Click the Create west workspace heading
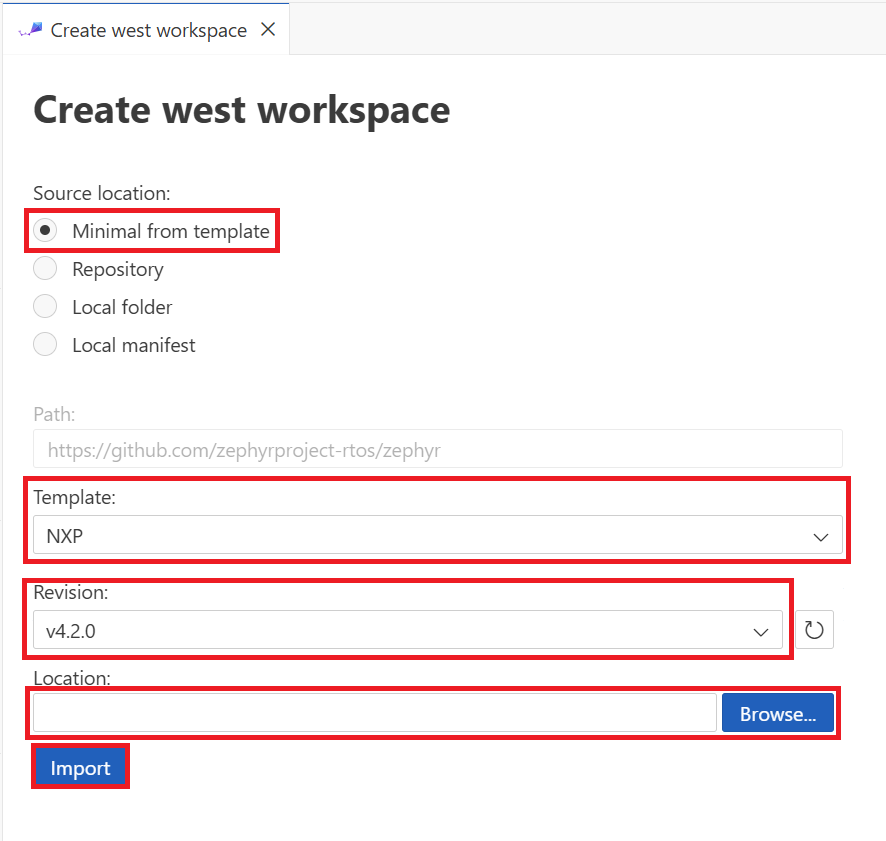Image resolution: width=886 pixels, height=841 pixels. tap(241, 110)
